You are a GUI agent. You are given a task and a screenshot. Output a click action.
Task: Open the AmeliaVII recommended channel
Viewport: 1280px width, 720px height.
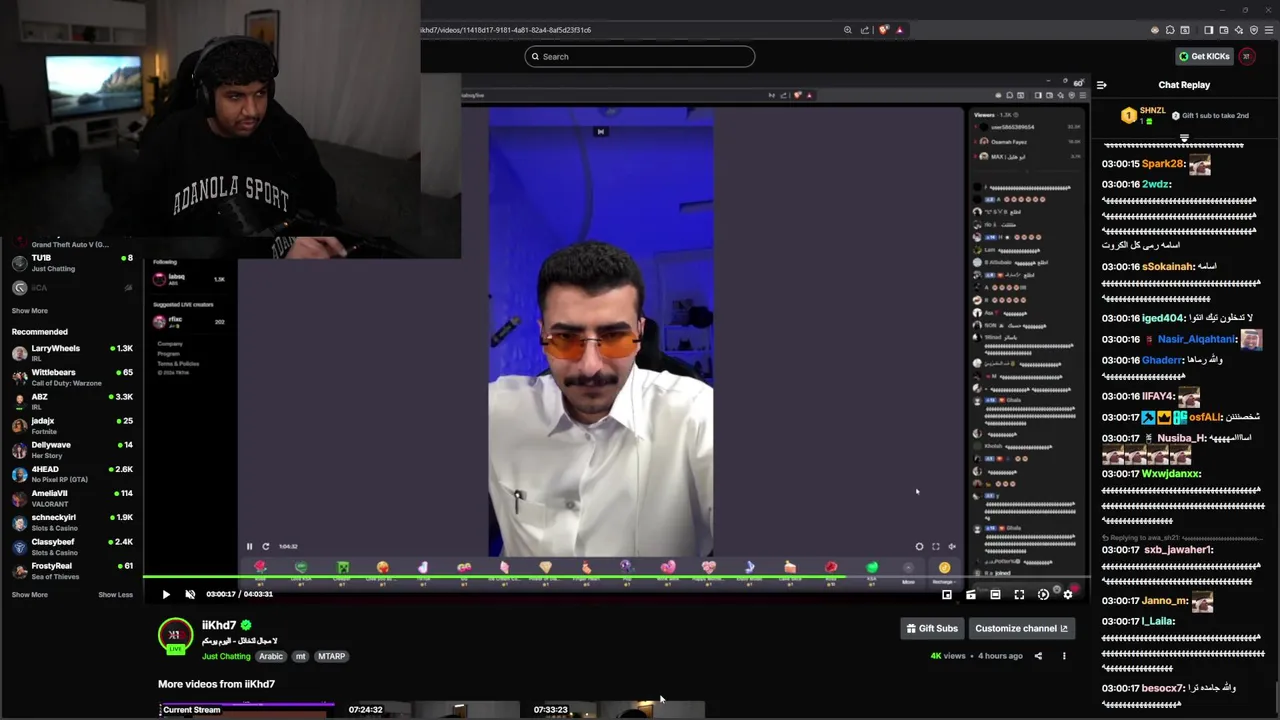coord(72,498)
